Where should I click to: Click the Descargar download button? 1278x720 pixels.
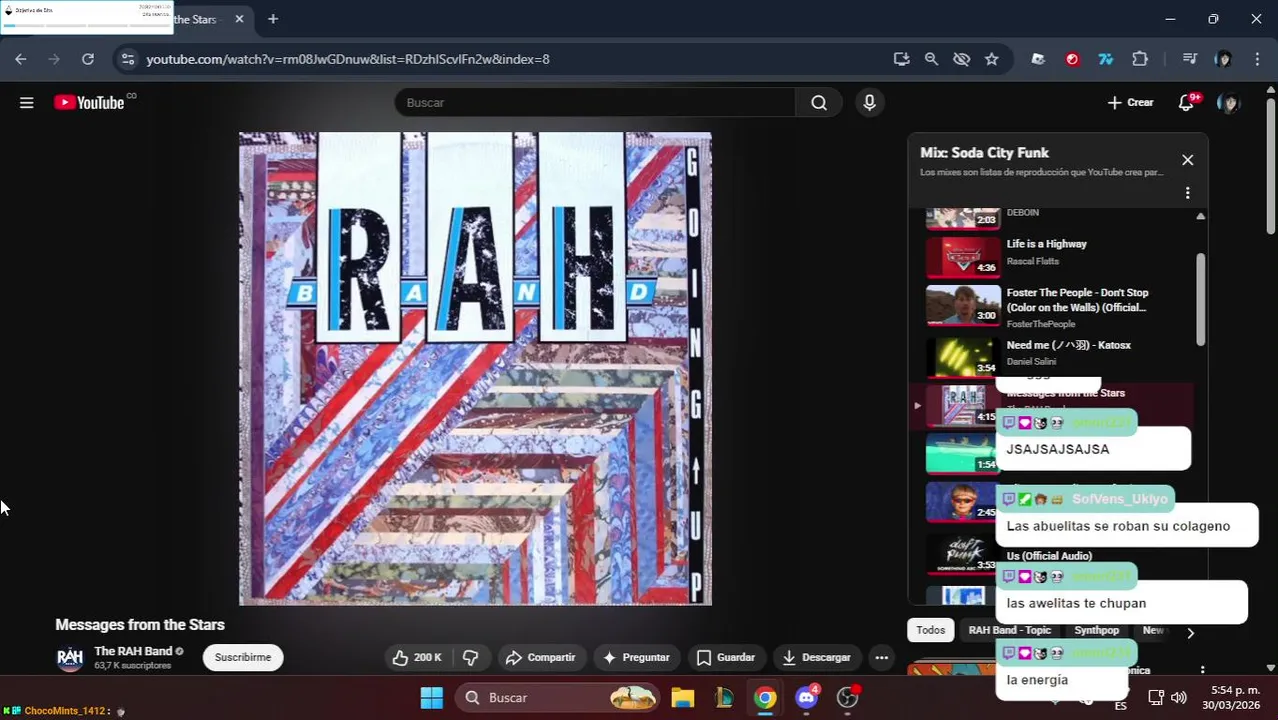click(x=816, y=657)
